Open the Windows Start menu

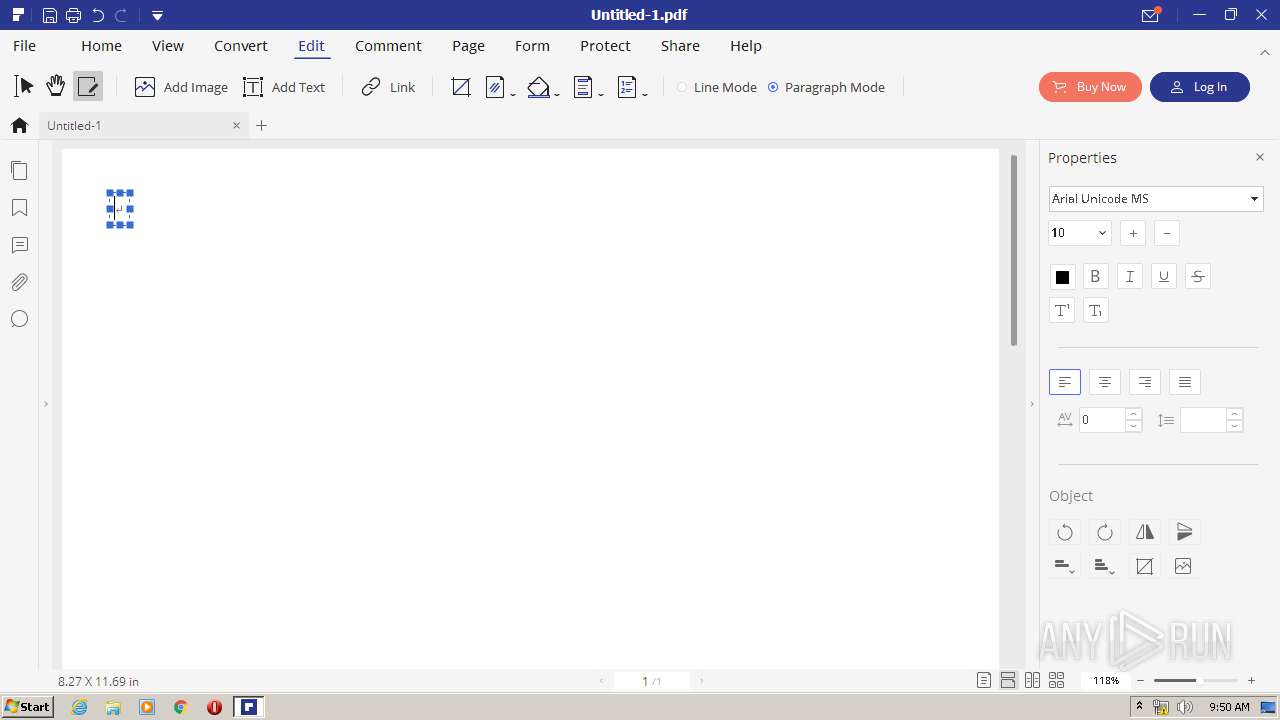point(28,707)
